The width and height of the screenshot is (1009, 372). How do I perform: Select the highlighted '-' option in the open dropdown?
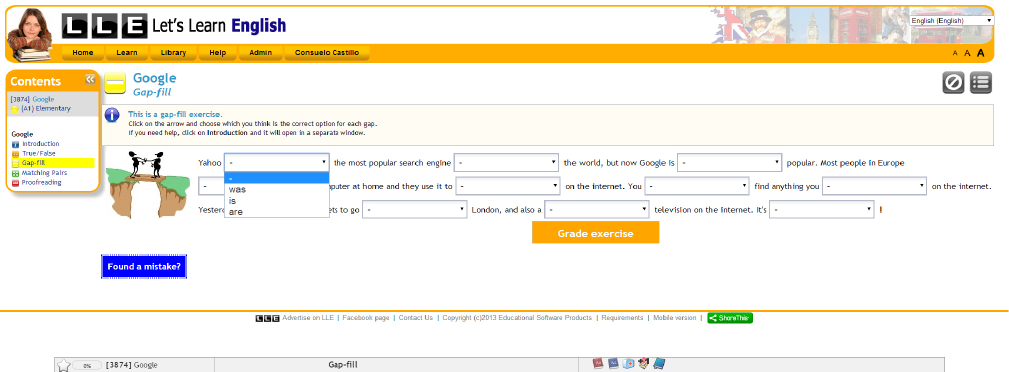point(277,178)
